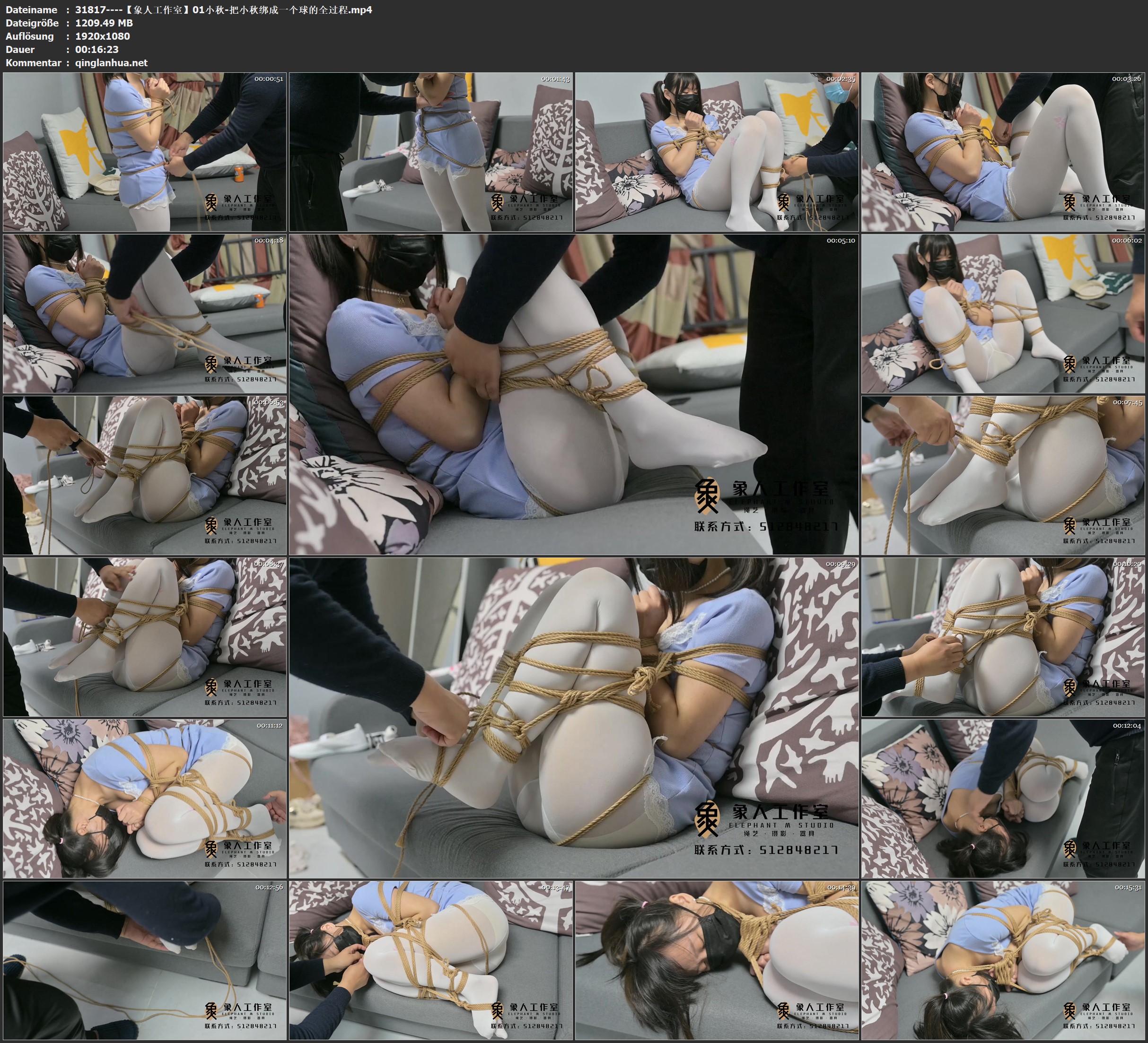Click the thumbnail marked 00:06:02
Image resolution: width=1148 pixels, height=1043 pixels.
[1003, 313]
